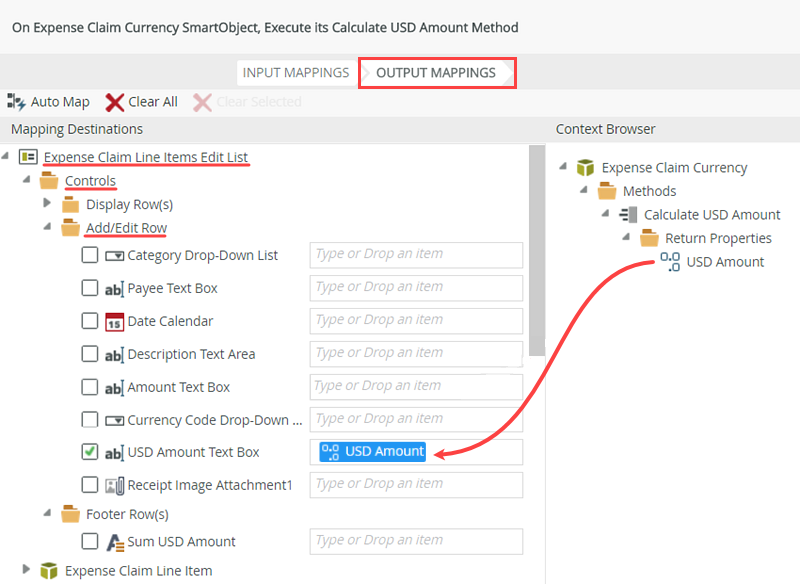
Task: Click the Description Text Area mapping field
Action: pos(416,354)
